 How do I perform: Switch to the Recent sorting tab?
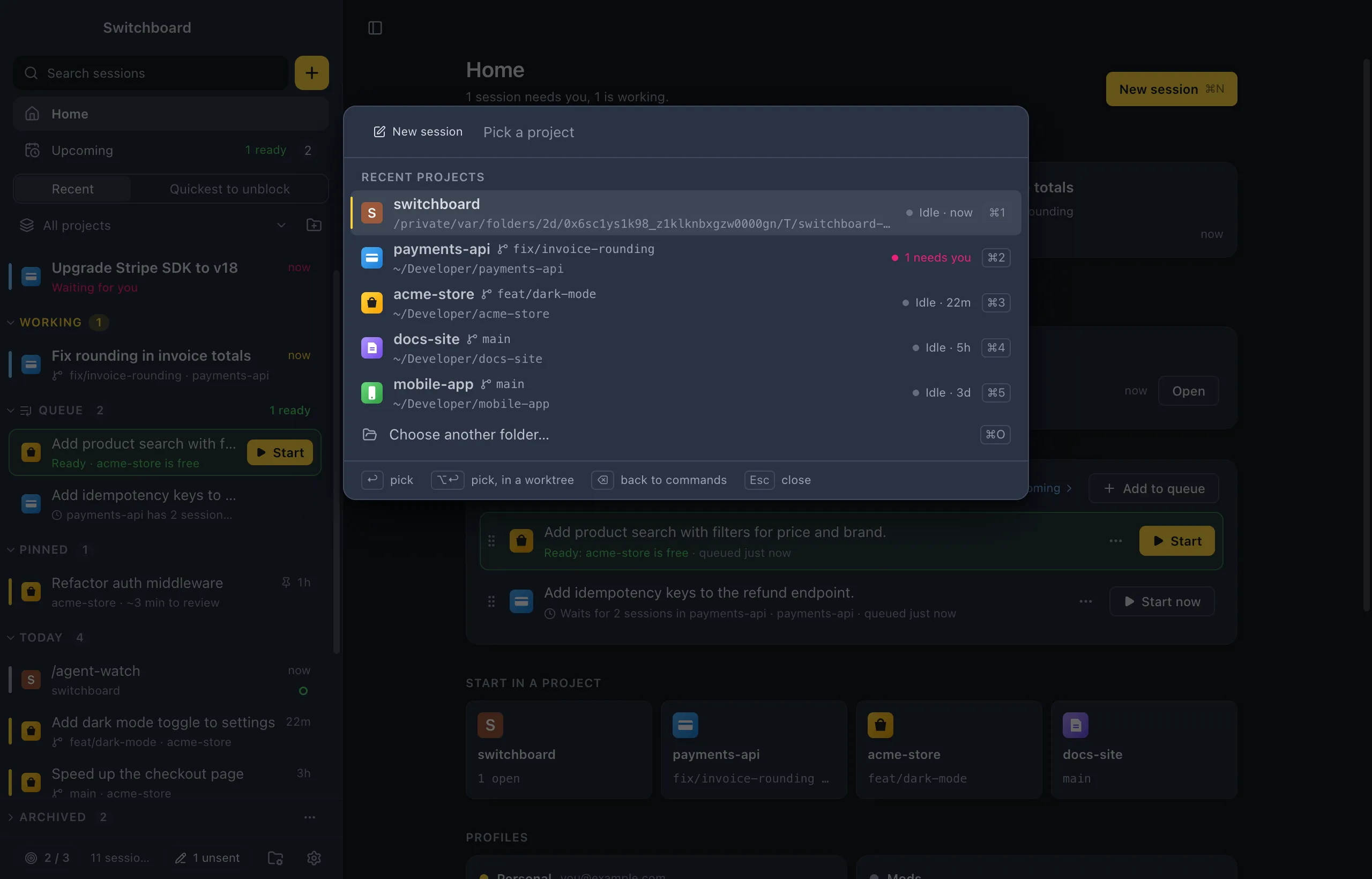(72, 188)
